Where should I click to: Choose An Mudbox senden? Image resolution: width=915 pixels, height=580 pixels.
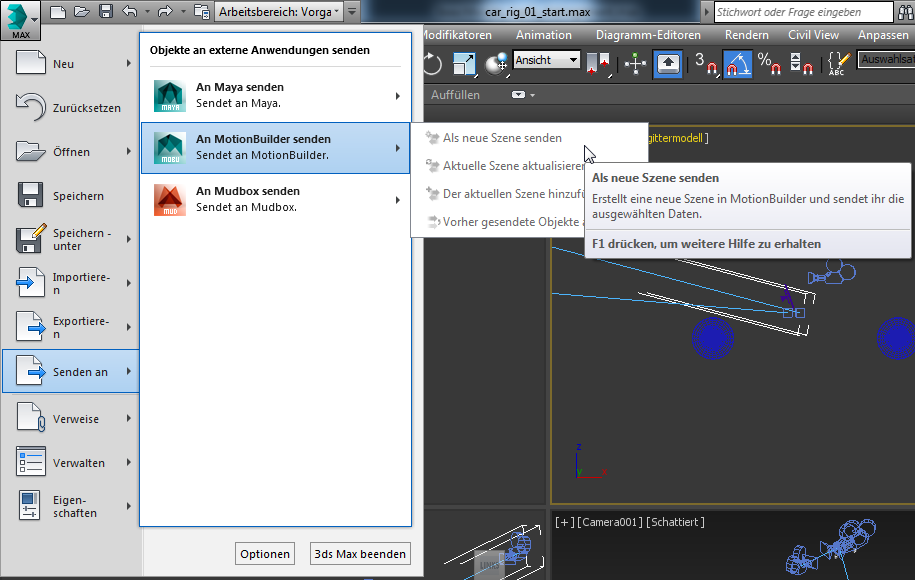[275, 200]
